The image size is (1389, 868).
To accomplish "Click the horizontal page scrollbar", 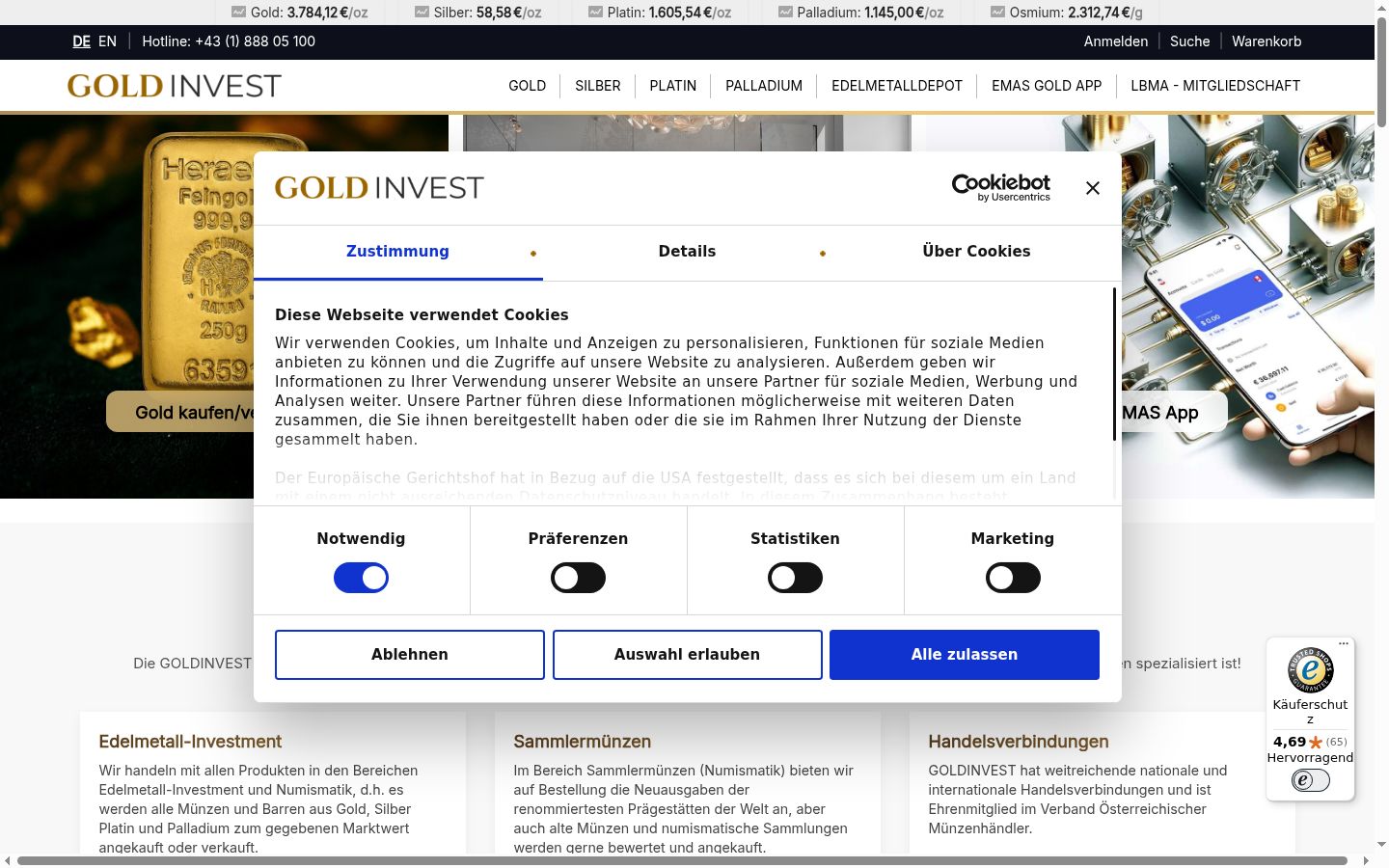I will tap(682, 860).
